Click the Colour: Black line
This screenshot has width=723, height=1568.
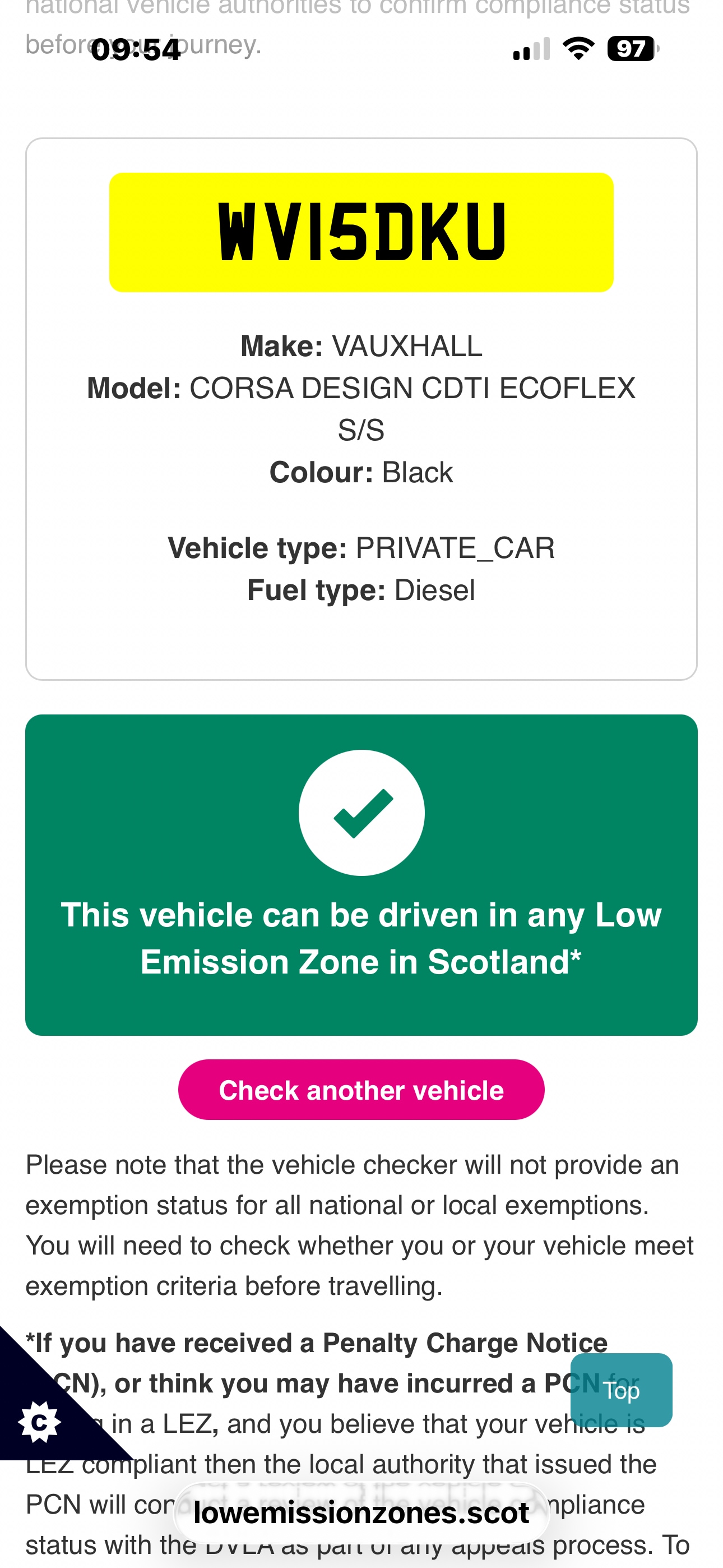pyautogui.click(x=361, y=472)
